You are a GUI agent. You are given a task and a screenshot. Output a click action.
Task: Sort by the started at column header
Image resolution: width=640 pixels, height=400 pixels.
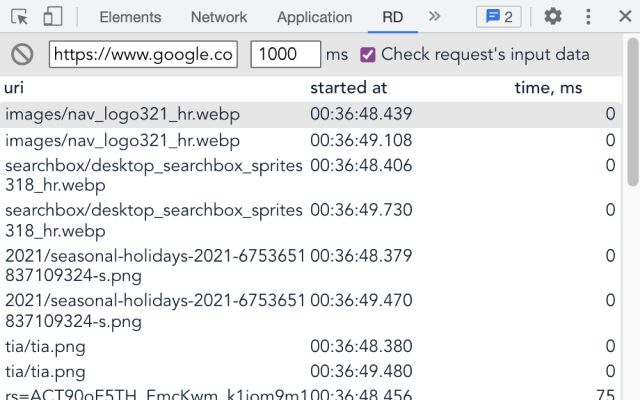point(348,88)
